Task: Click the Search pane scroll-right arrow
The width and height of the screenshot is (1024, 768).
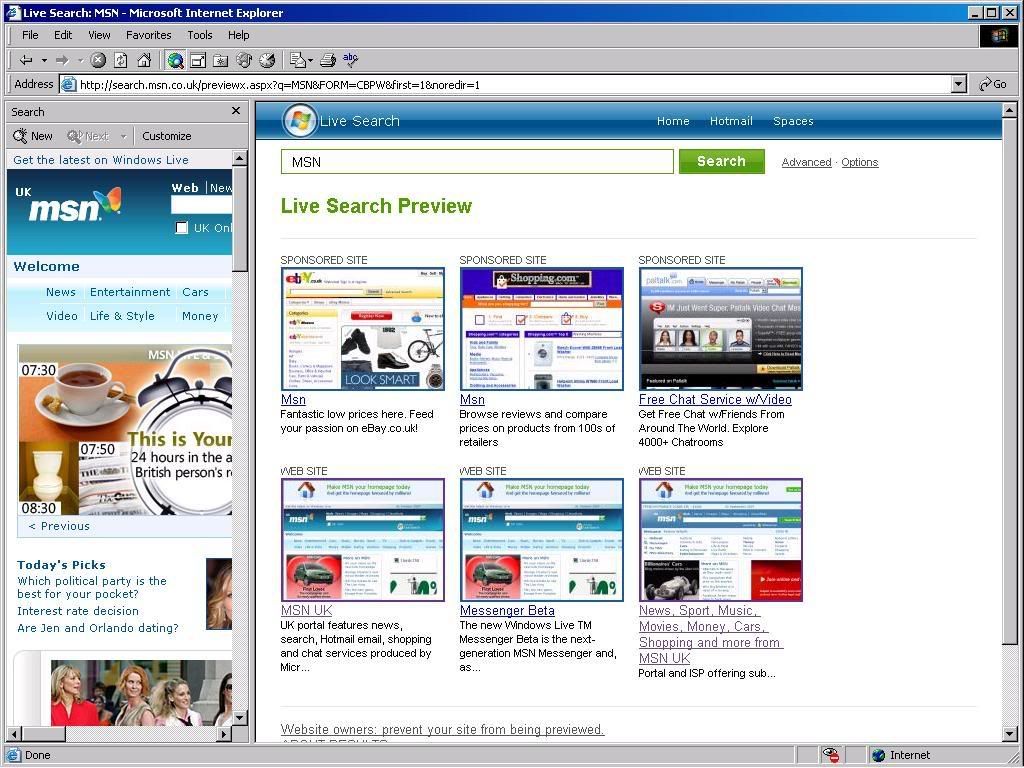Action: point(224,734)
